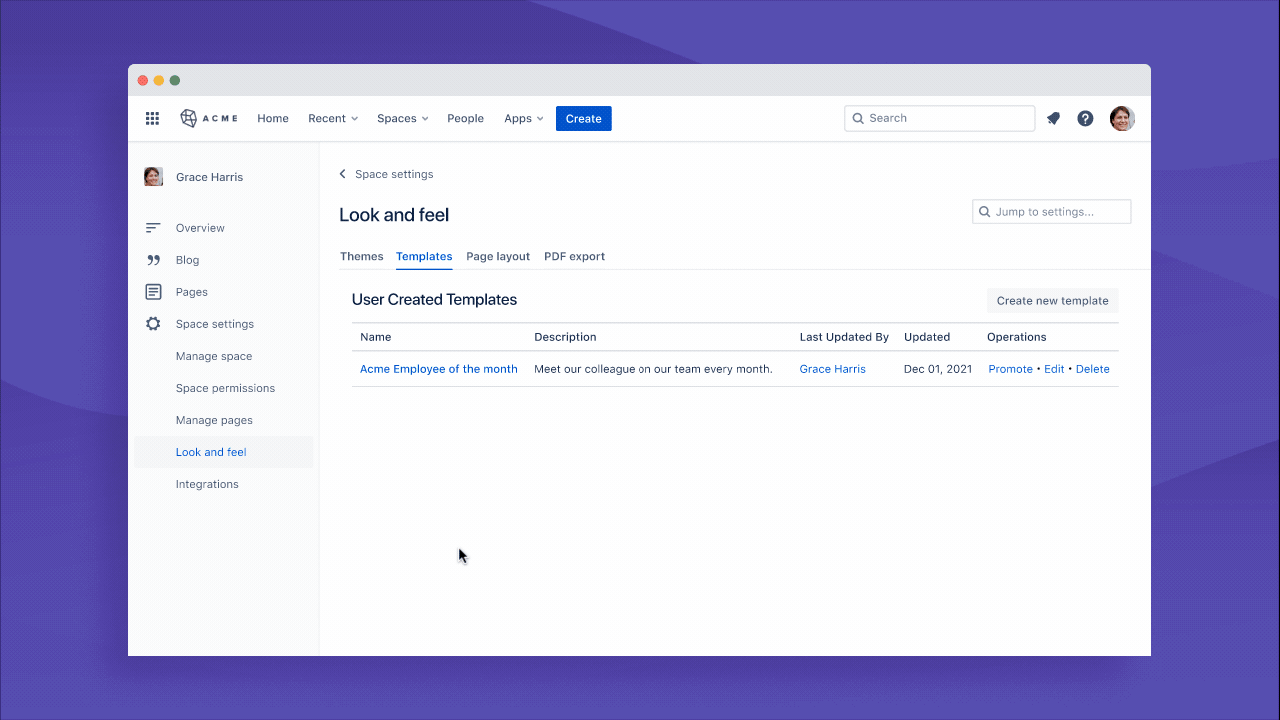This screenshot has width=1280, height=720.
Task: Click the Blog label in sidebar
Action: pos(188,260)
